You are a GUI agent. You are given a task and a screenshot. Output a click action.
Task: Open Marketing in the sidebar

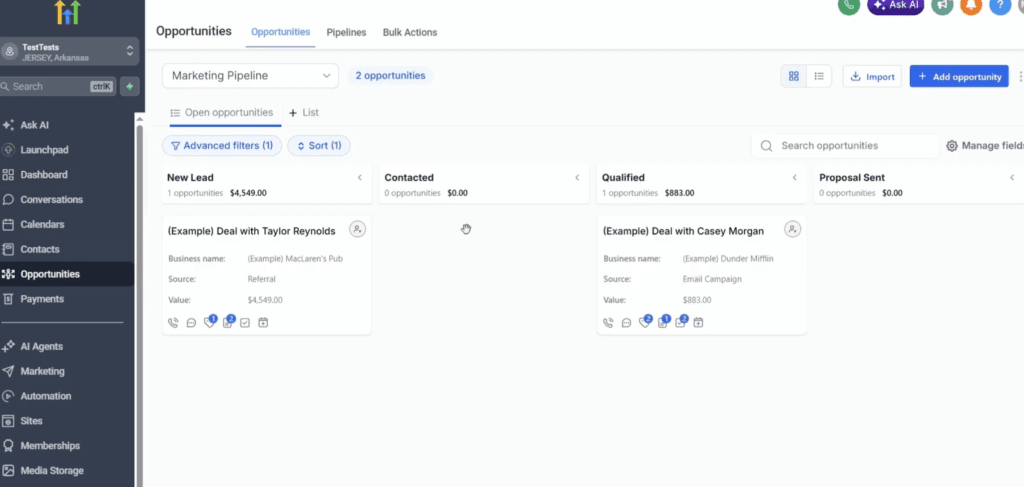coord(42,371)
